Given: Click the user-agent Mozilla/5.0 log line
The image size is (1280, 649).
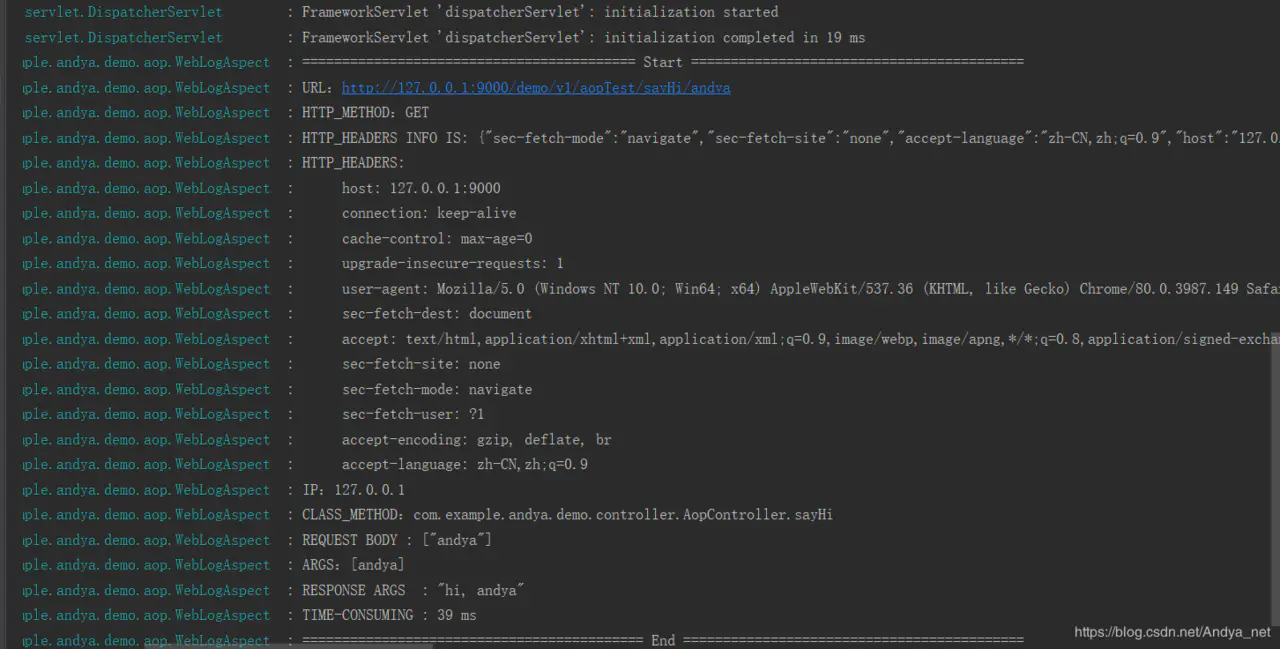Looking at the screenshot, I should point(811,289).
